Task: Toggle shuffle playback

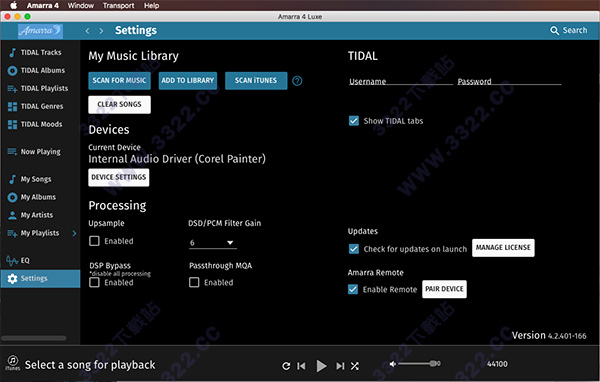Action: click(355, 366)
